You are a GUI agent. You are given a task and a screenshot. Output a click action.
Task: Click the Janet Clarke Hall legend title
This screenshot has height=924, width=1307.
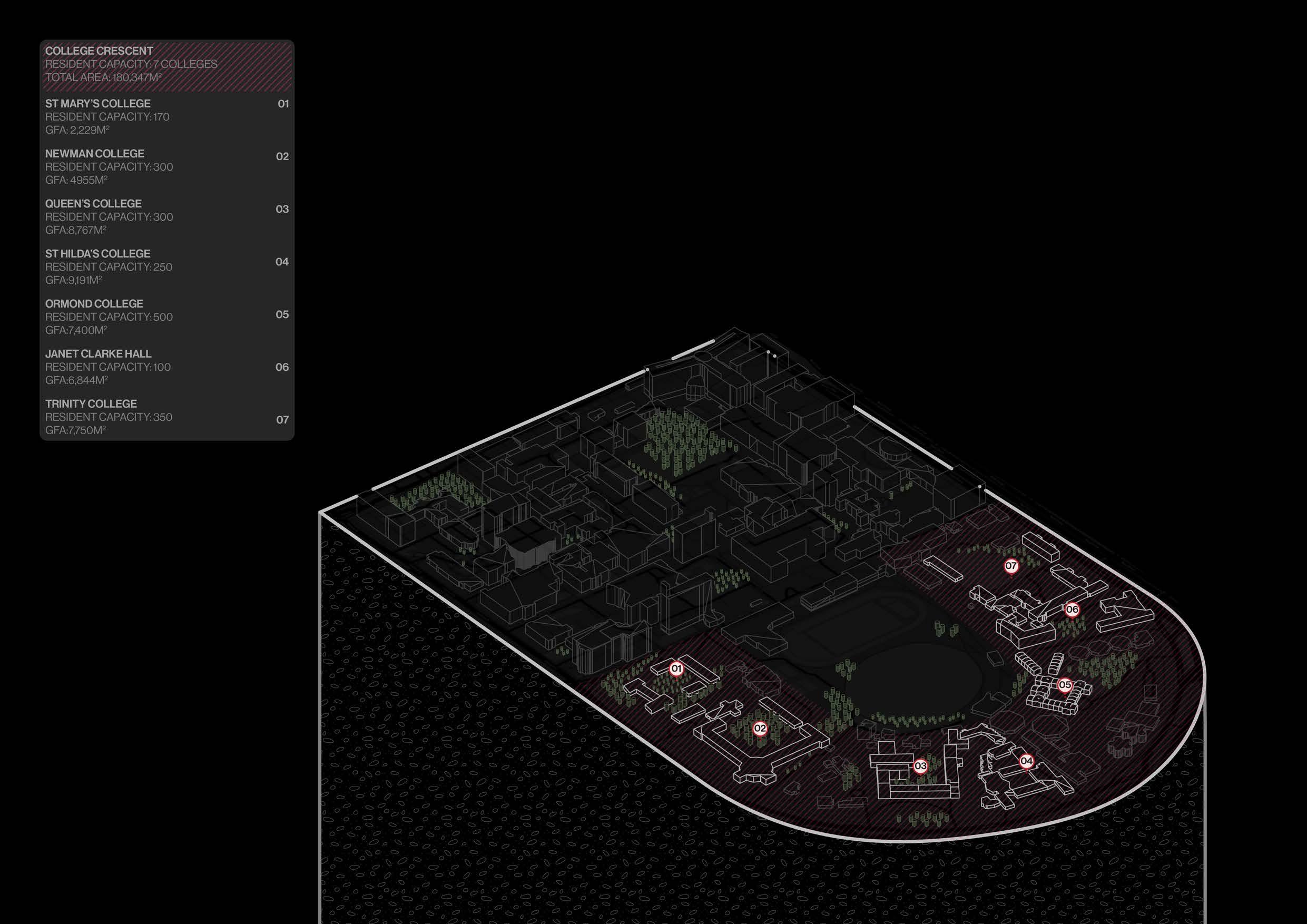(x=98, y=354)
